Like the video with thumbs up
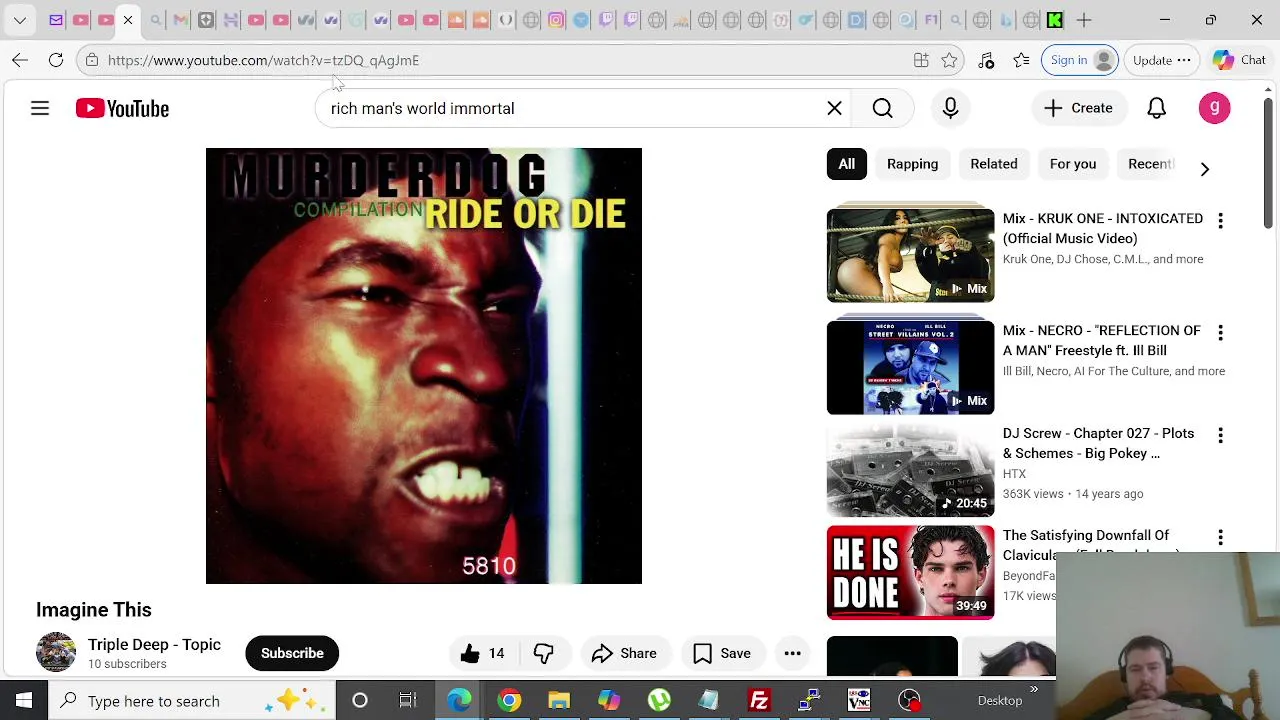Viewport: 1280px width, 720px height. tap(482, 653)
